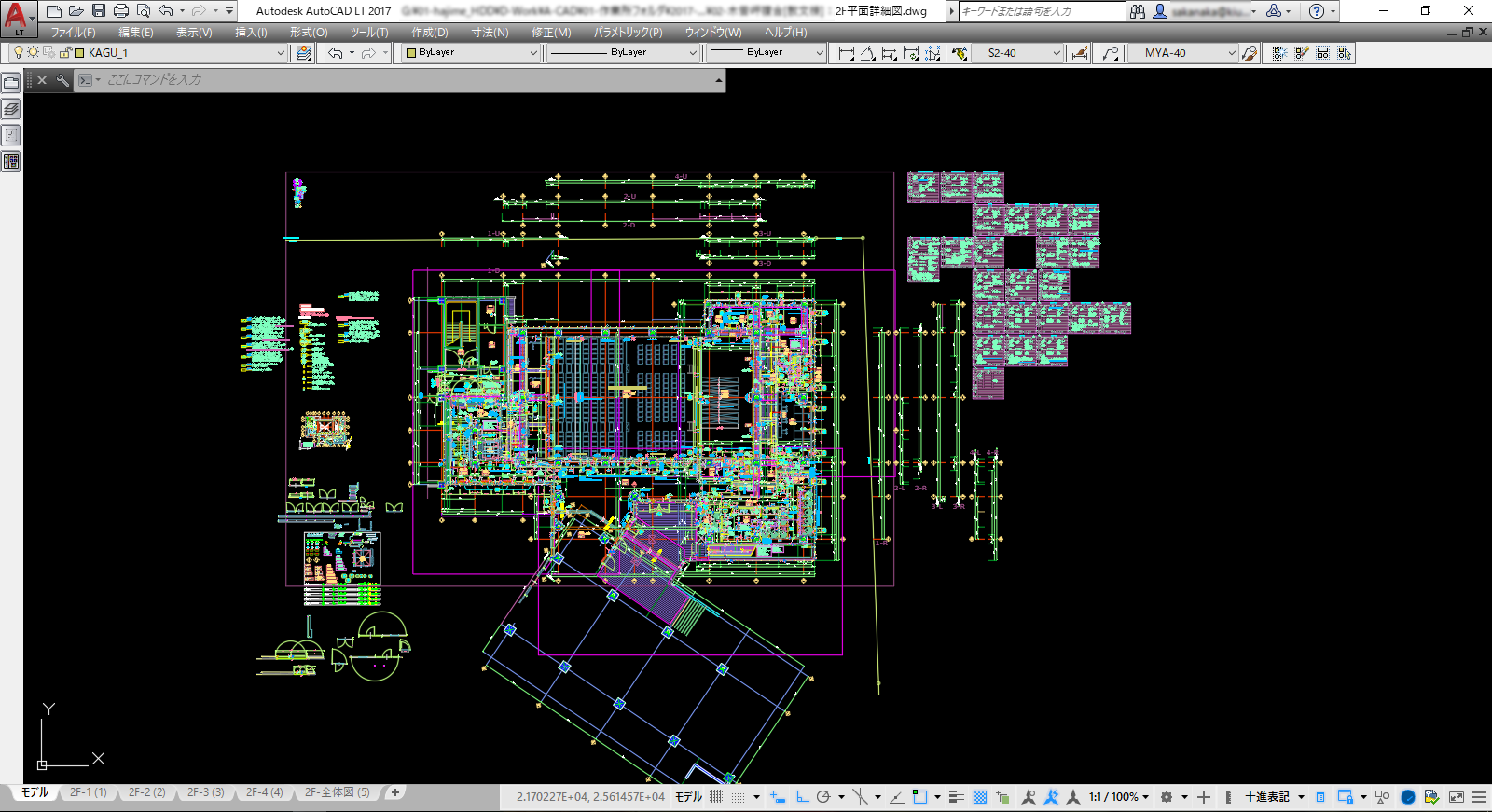Click the dimension update brush icon
1492x812 pixels.
[x=960, y=53]
